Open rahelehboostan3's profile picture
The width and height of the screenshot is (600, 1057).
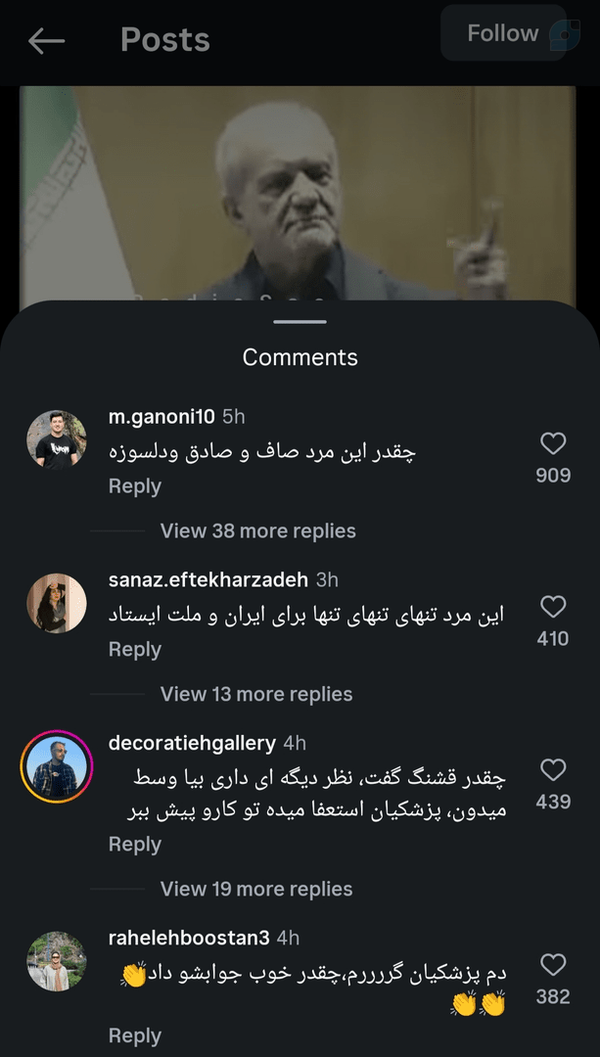pos(57,961)
